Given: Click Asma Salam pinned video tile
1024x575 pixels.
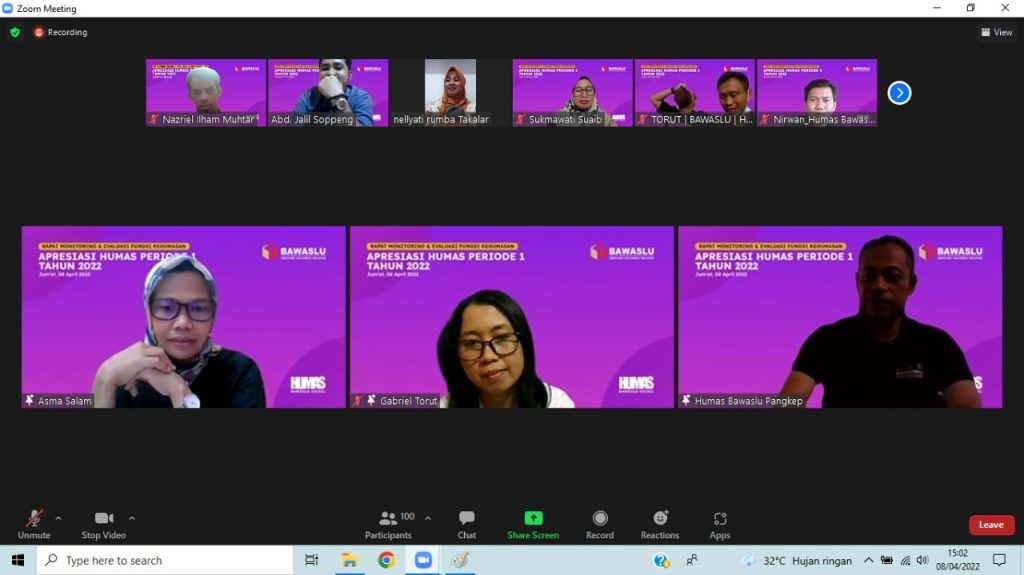Looking at the screenshot, I should [184, 317].
